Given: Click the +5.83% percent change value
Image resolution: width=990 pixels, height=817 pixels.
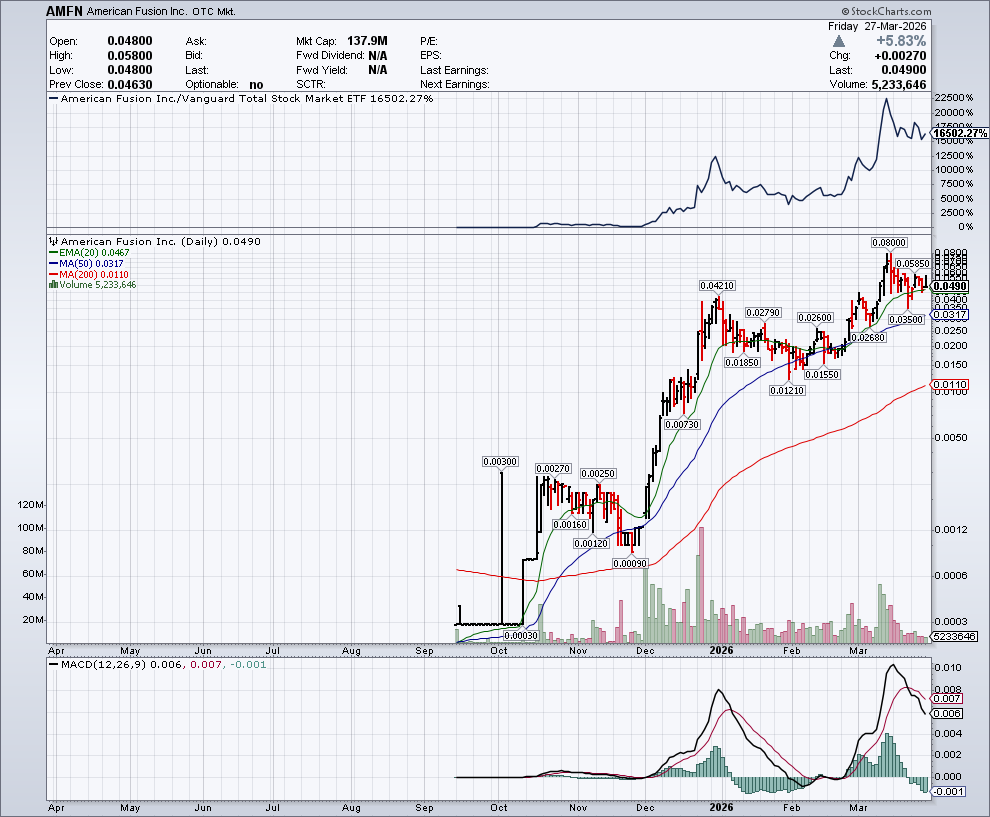Looking at the screenshot, I should (901, 41).
